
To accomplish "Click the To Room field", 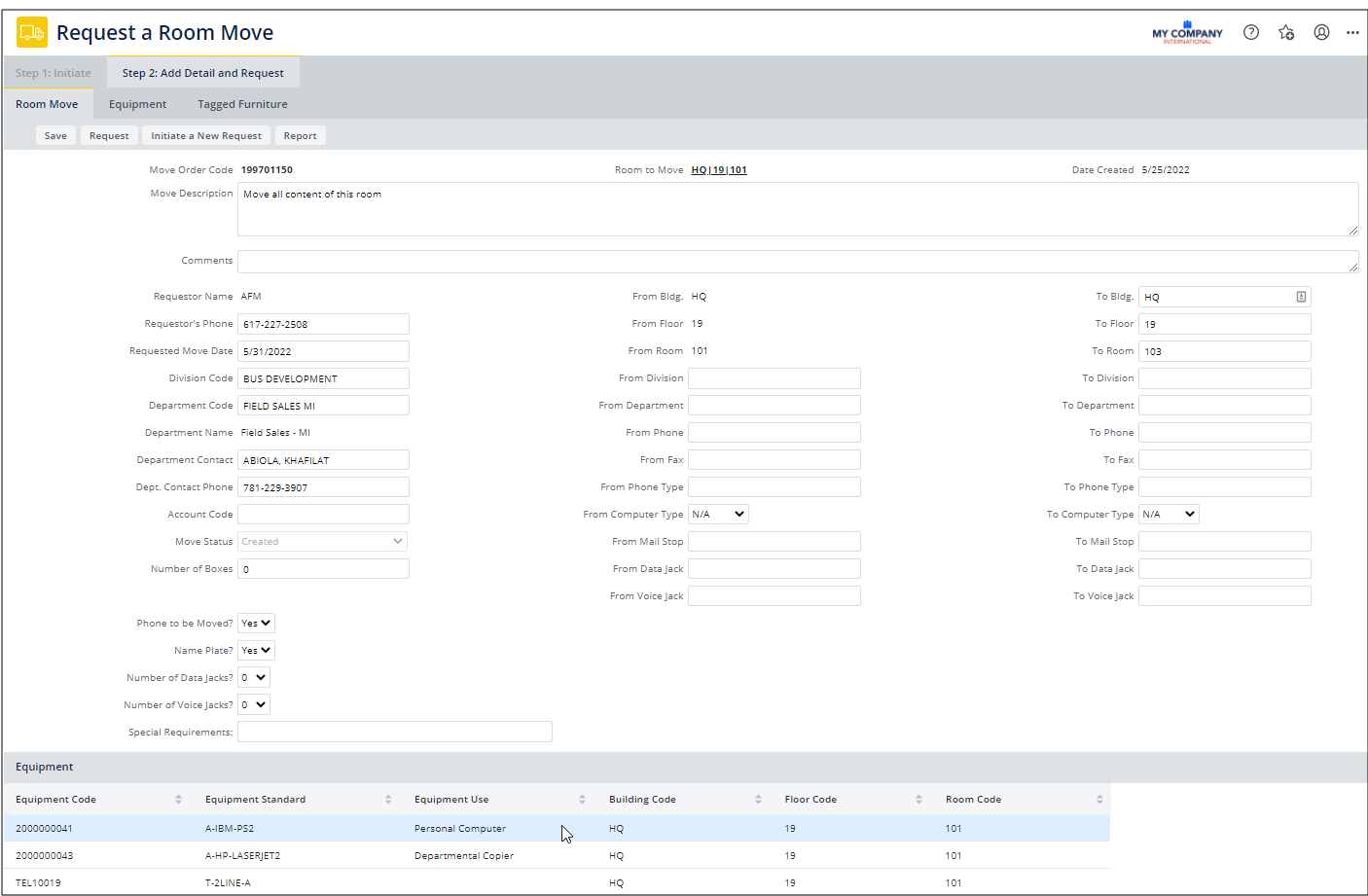I will click(x=1225, y=351).
